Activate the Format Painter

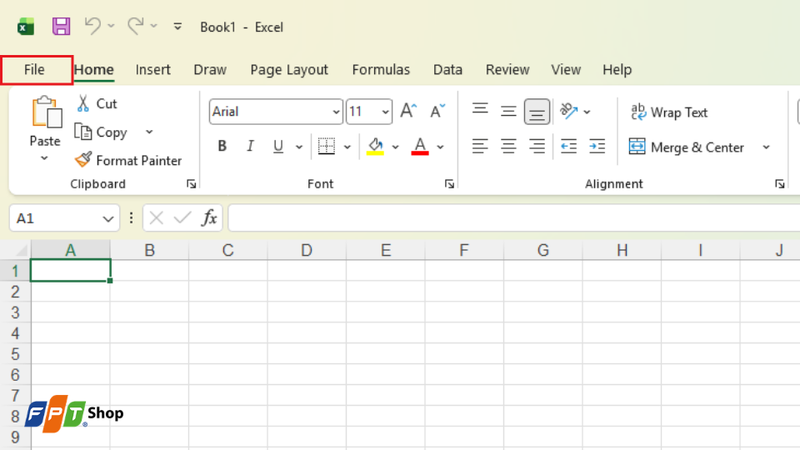[128, 161]
